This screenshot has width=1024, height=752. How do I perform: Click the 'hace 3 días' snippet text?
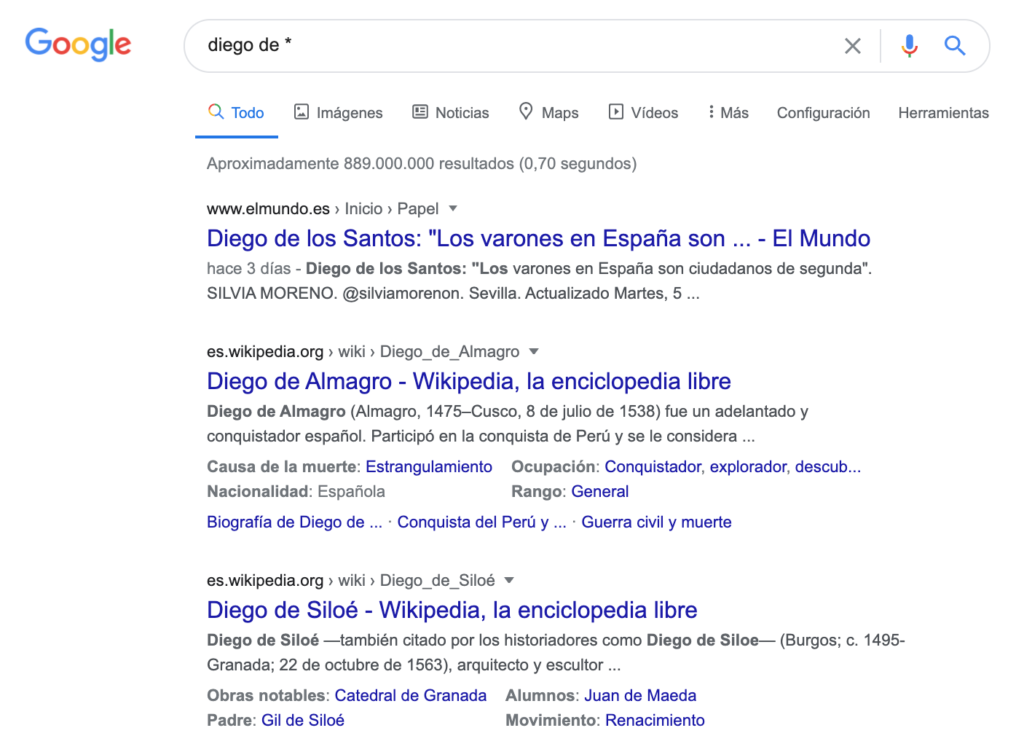coord(248,269)
